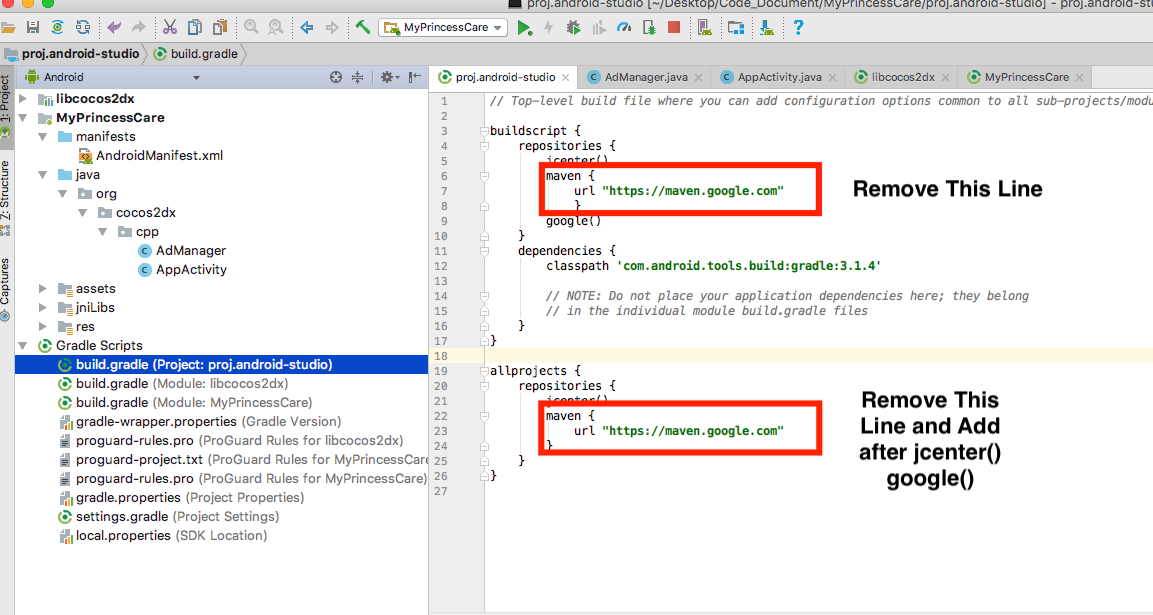Click the Help question mark icon
The height and width of the screenshot is (615, 1153).
pos(798,28)
